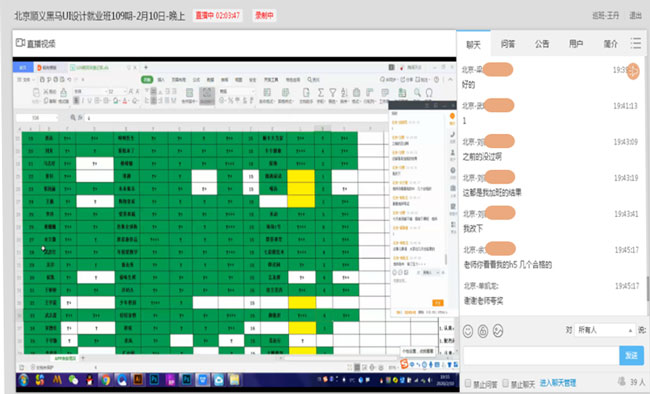
Task: Click message "这都是我加班的结果"
Action: [x=492, y=192]
